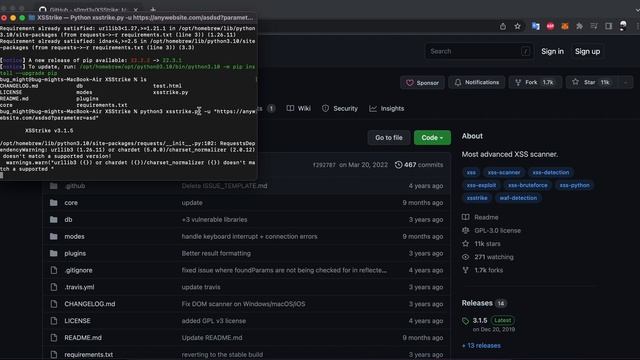Image resolution: width=640 pixels, height=360 pixels.
Task: Open the + 13 releases link
Action: [x=481, y=346]
